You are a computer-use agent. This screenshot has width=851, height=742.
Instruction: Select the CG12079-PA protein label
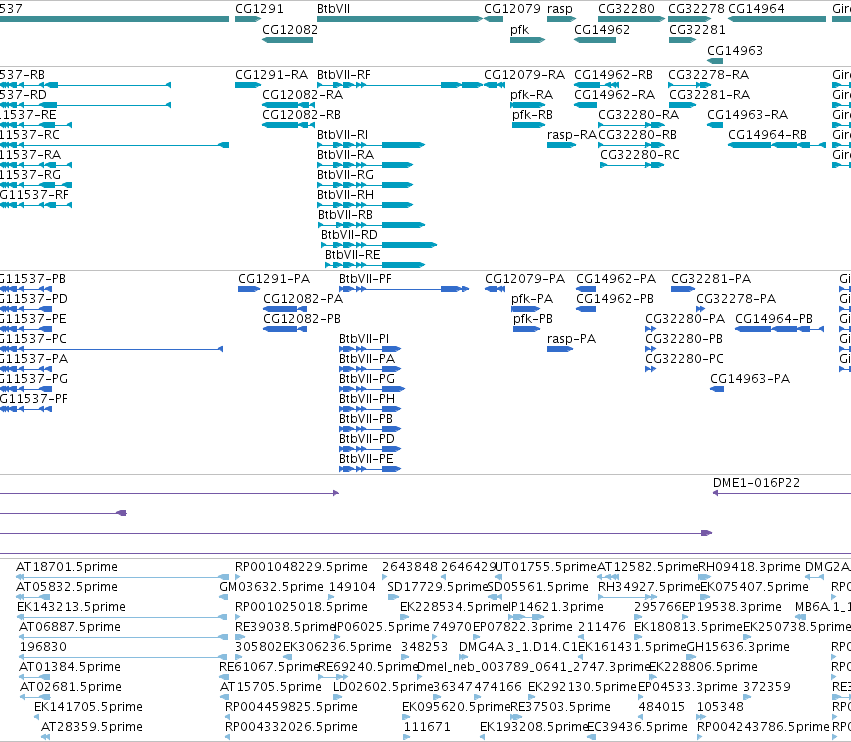[525, 279]
